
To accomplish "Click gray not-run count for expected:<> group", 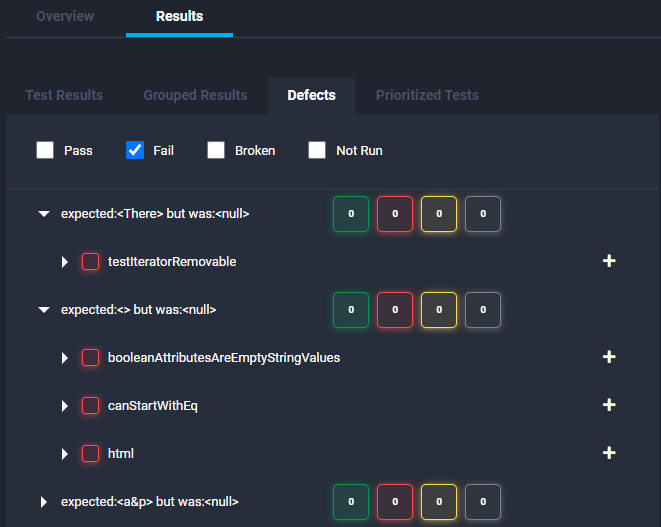I will coord(483,310).
